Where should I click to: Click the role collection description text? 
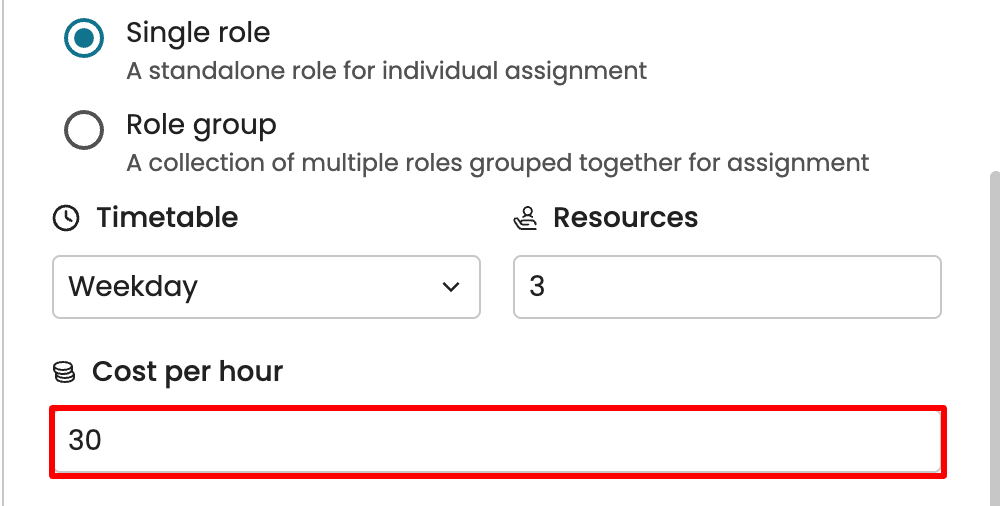(x=497, y=162)
